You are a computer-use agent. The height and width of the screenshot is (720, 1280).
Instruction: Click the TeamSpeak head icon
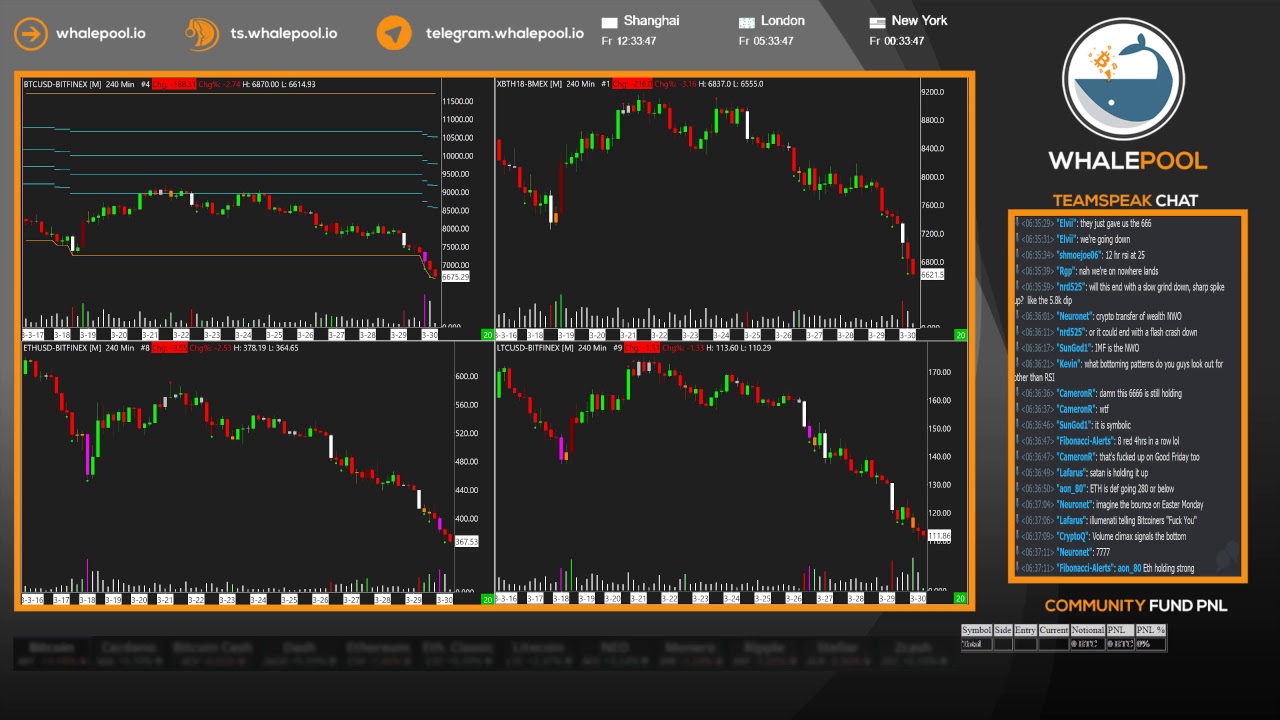click(202, 33)
